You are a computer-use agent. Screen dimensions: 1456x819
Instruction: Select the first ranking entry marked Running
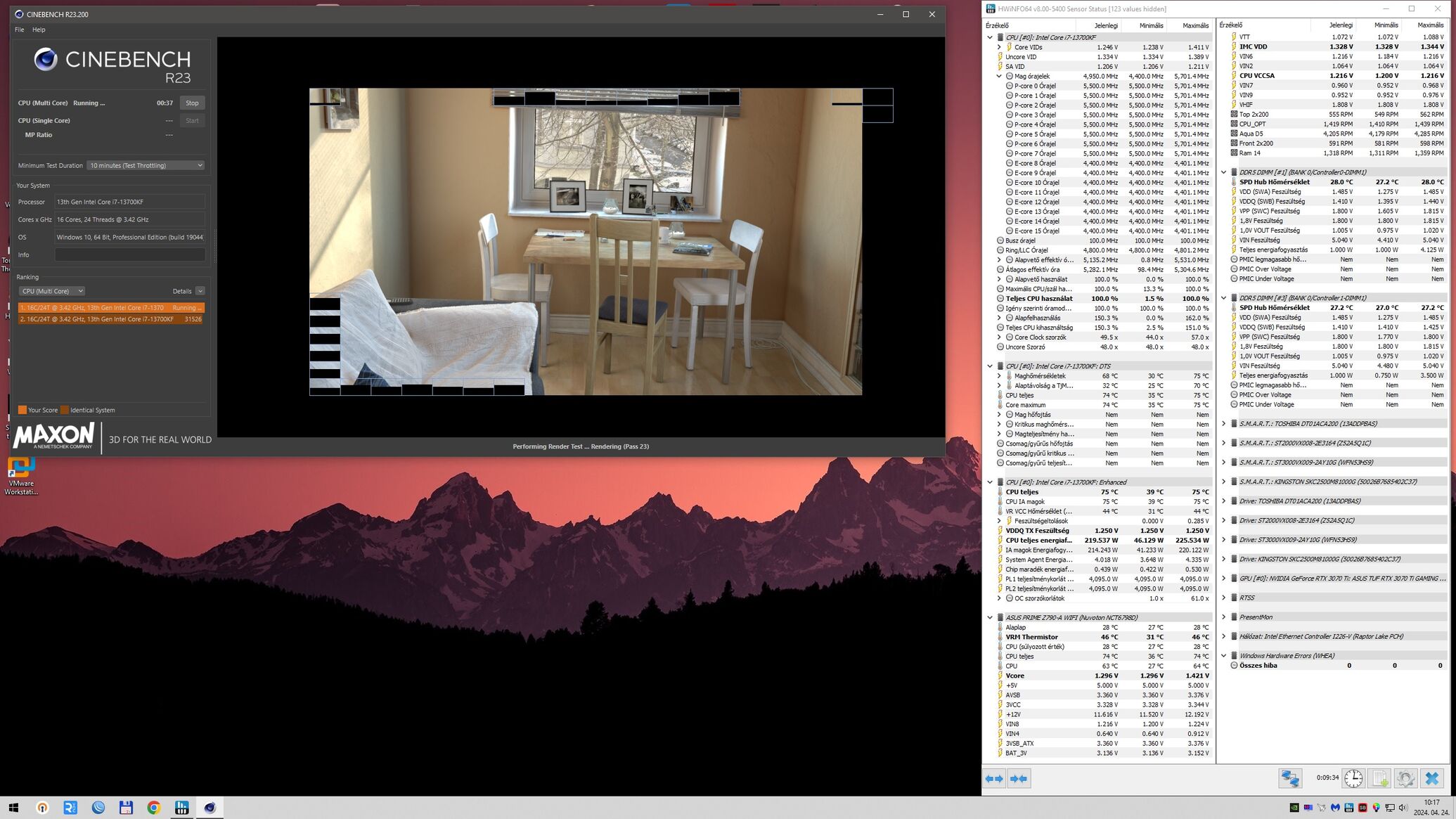(x=111, y=308)
